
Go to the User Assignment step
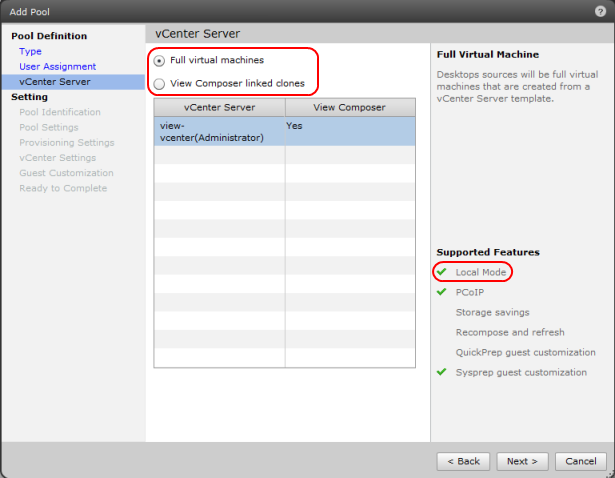[57, 66]
